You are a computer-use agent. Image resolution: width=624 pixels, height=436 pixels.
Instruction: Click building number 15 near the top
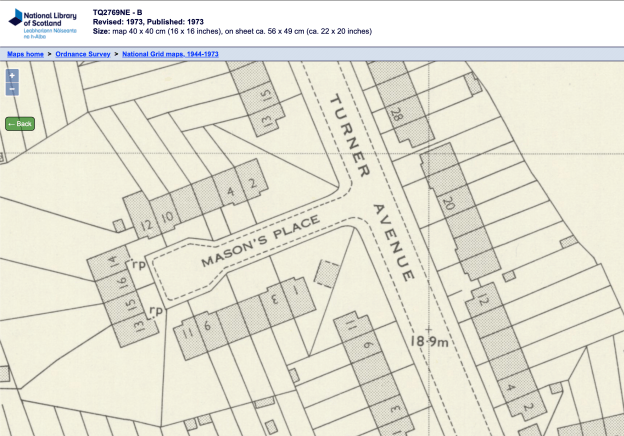click(265, 95)
